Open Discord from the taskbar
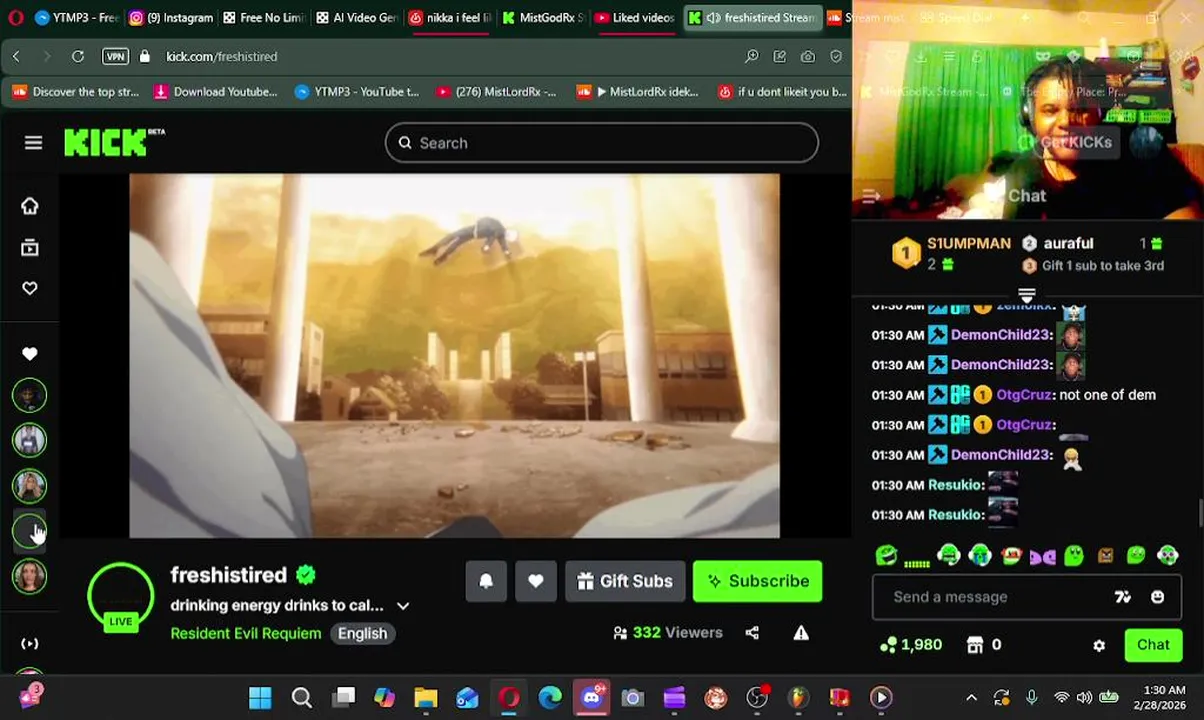The width and height of the screenshot is (1204, 720). click(x=591, y=698)
